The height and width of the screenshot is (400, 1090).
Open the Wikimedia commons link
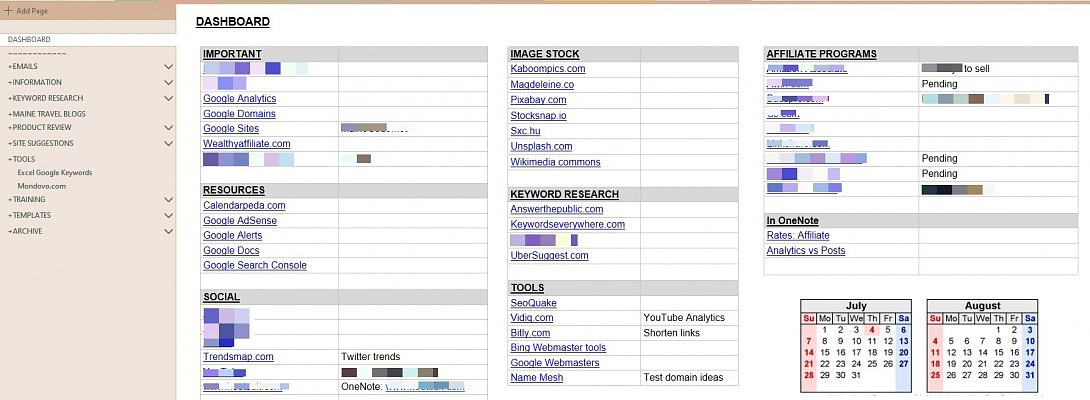point(555,162)
